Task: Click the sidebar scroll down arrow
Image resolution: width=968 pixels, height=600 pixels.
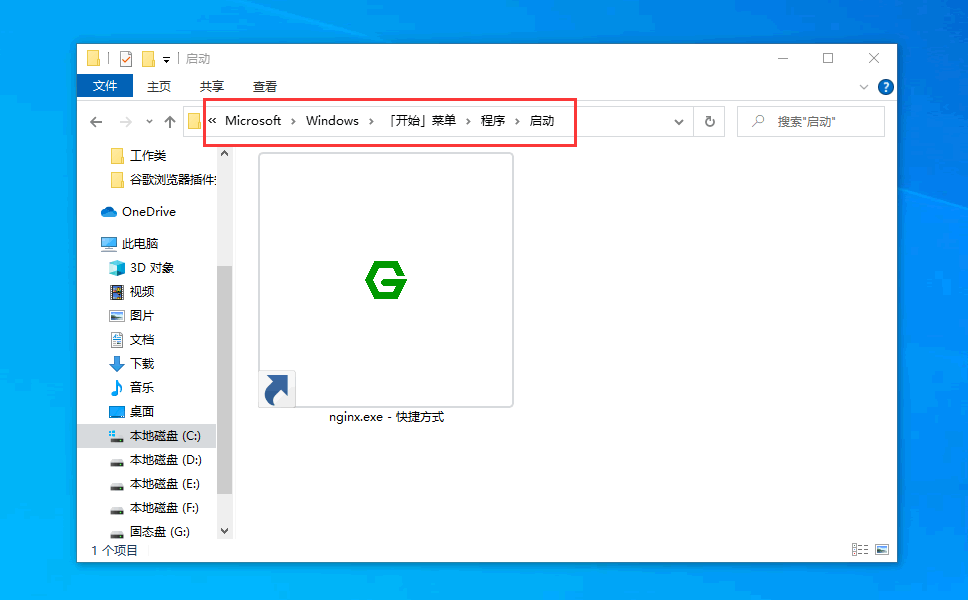Action: 225,531
